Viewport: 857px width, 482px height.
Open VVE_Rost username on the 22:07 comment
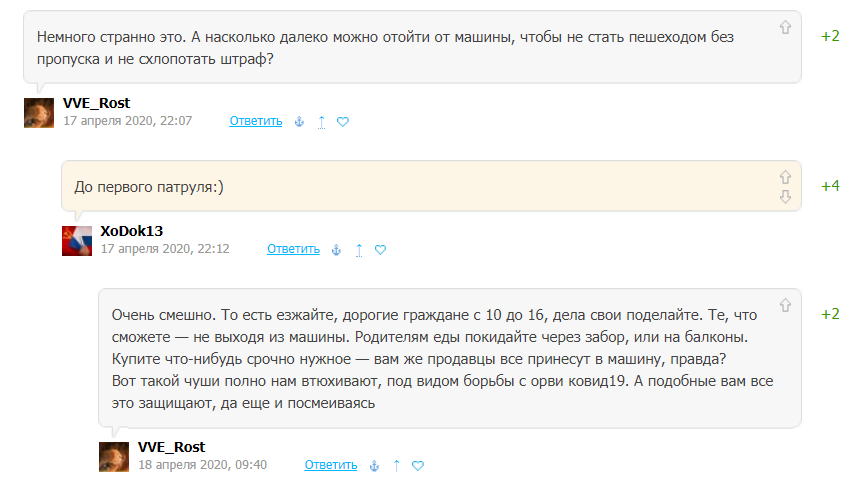click(96, 103)
